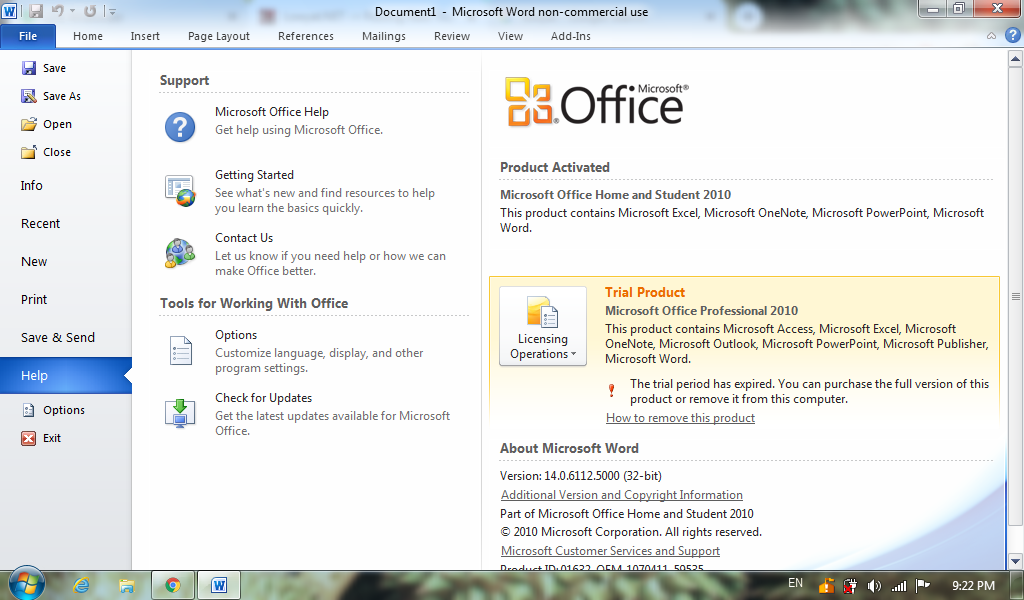Click the Exit red X icon in sidebar
The height and width of the screenshot is (600, 1024).
point(29,438)
